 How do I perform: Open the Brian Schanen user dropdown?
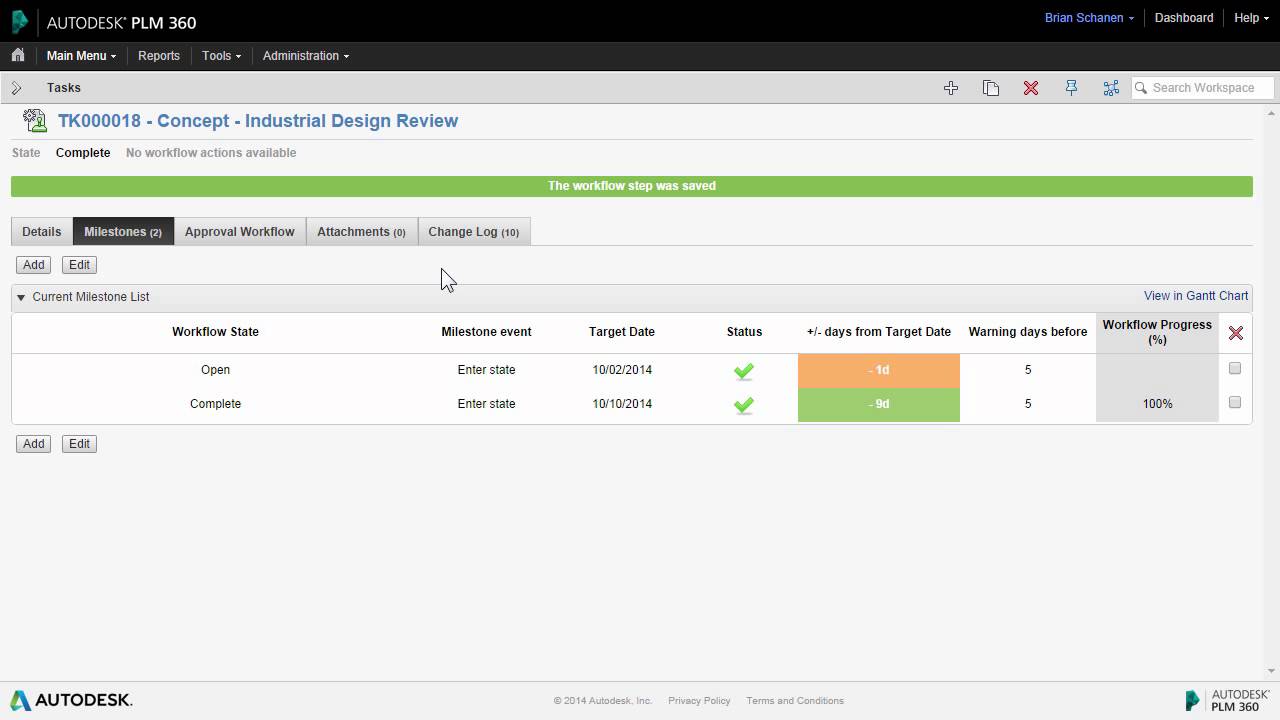(x=1089, y=18)
